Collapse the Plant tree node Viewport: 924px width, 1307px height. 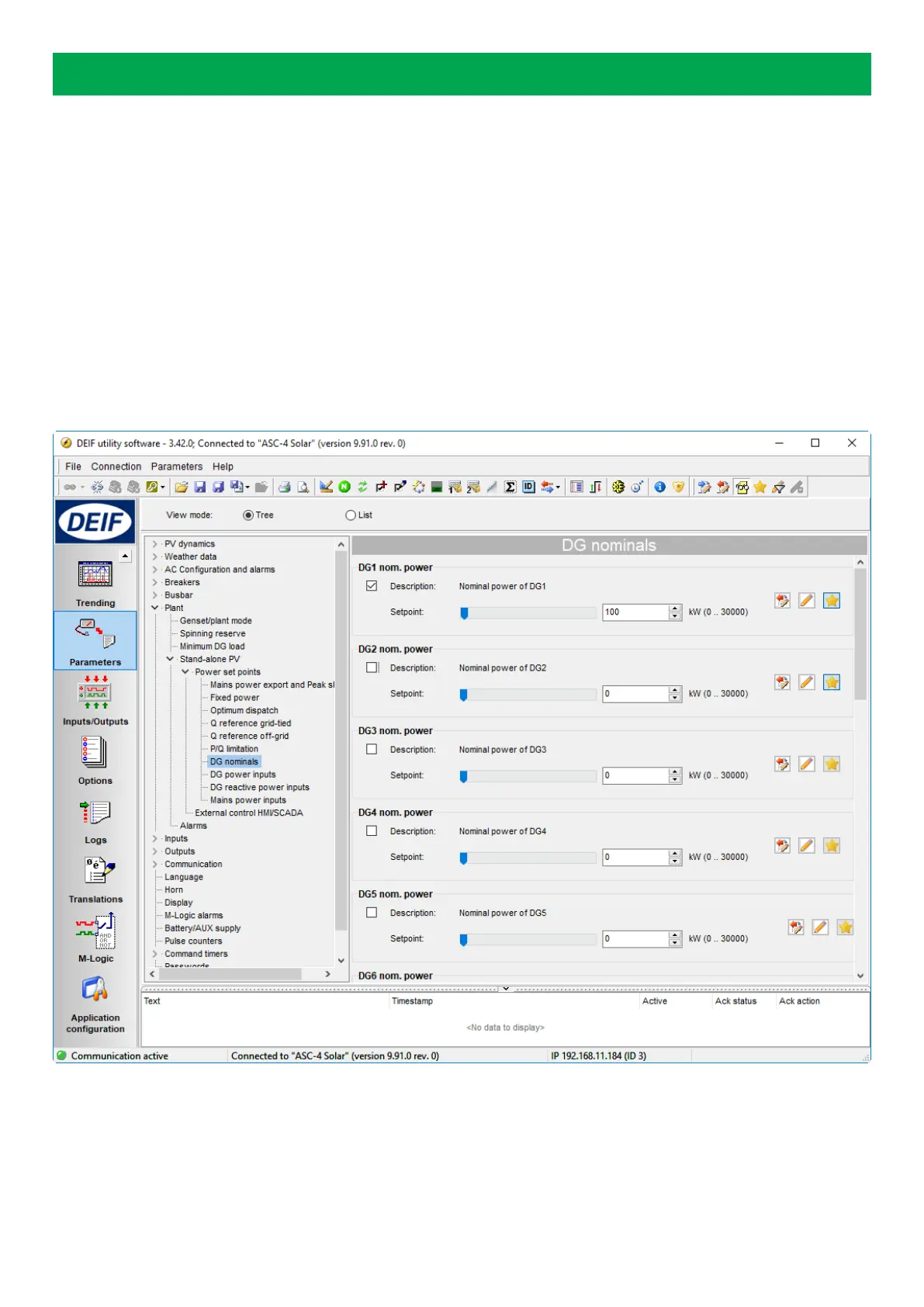point(155,608)
